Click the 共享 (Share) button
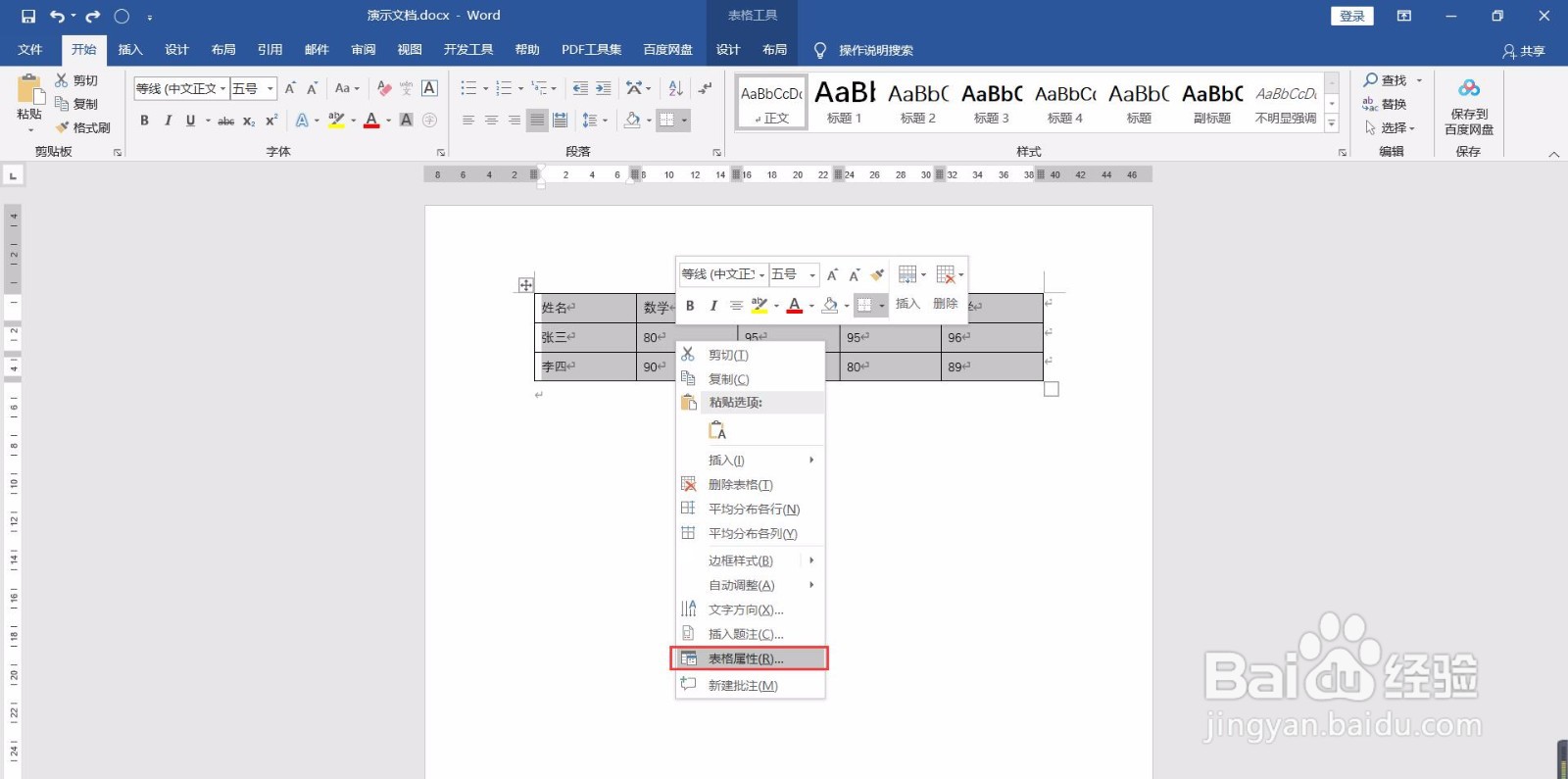The height and width of the screenshot is (779, 1568). (1524, 50)
